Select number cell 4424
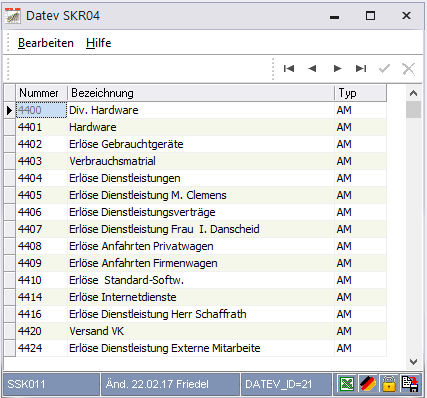427x398 pixels. (x=41, y=348)
